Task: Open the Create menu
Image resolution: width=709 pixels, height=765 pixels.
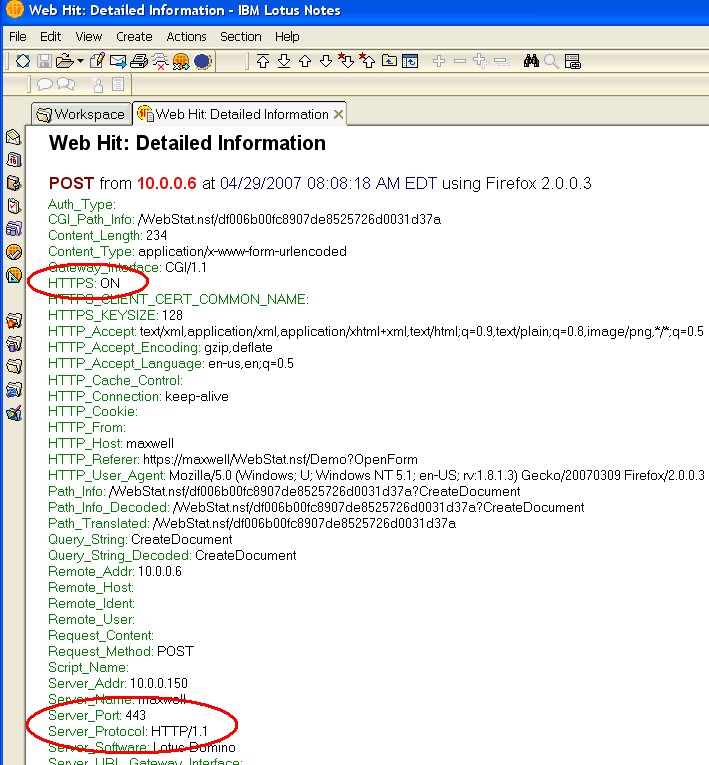Action: click(134, 37)
